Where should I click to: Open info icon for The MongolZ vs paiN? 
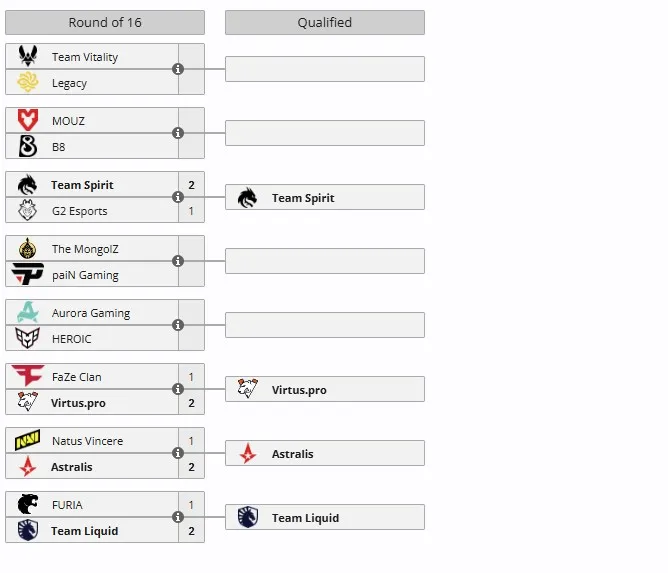[178, 261]
